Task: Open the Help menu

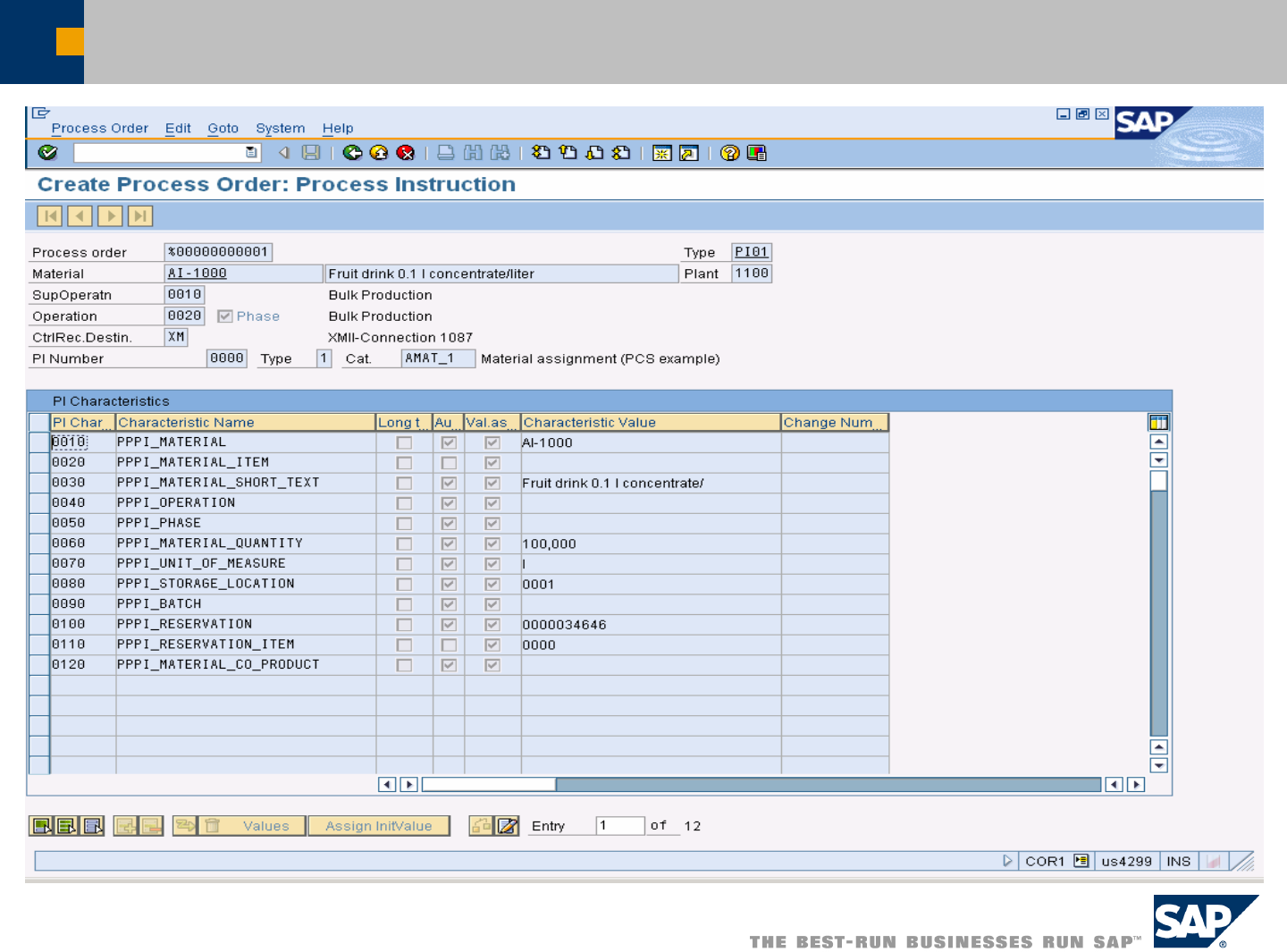Action: (338, 129)
